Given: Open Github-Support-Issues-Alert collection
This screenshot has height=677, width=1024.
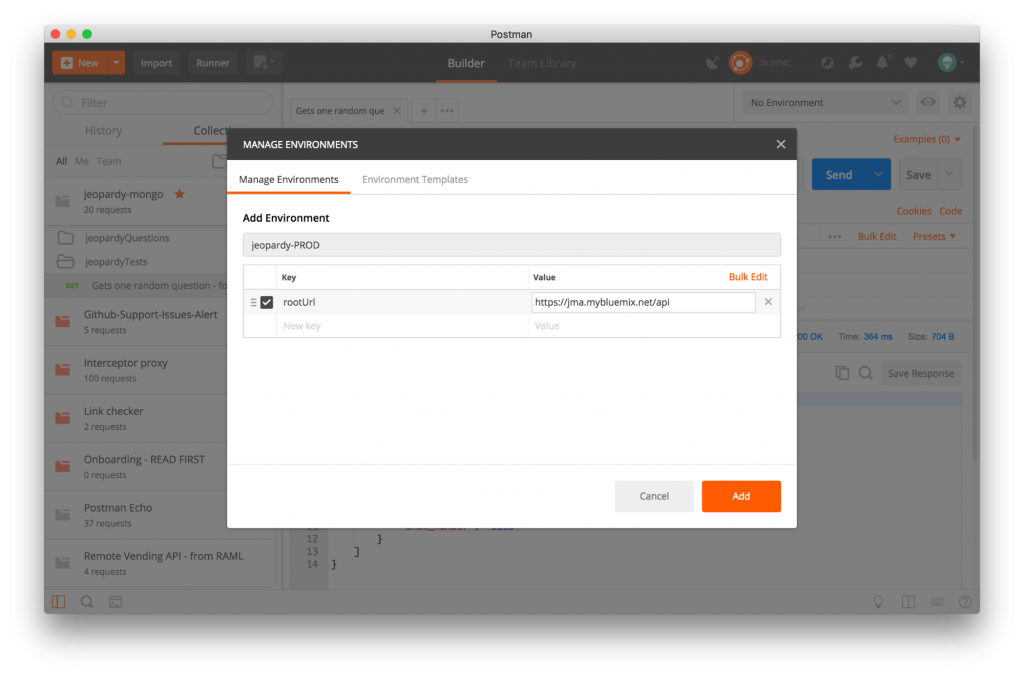Looking at the screenshot, I should coord(136,322).
